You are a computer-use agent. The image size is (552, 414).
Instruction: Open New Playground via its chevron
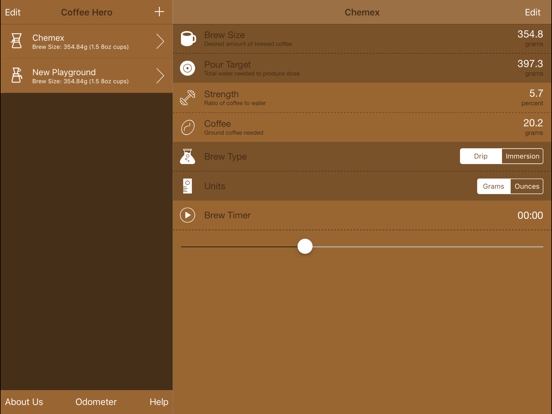click(160, 76)
